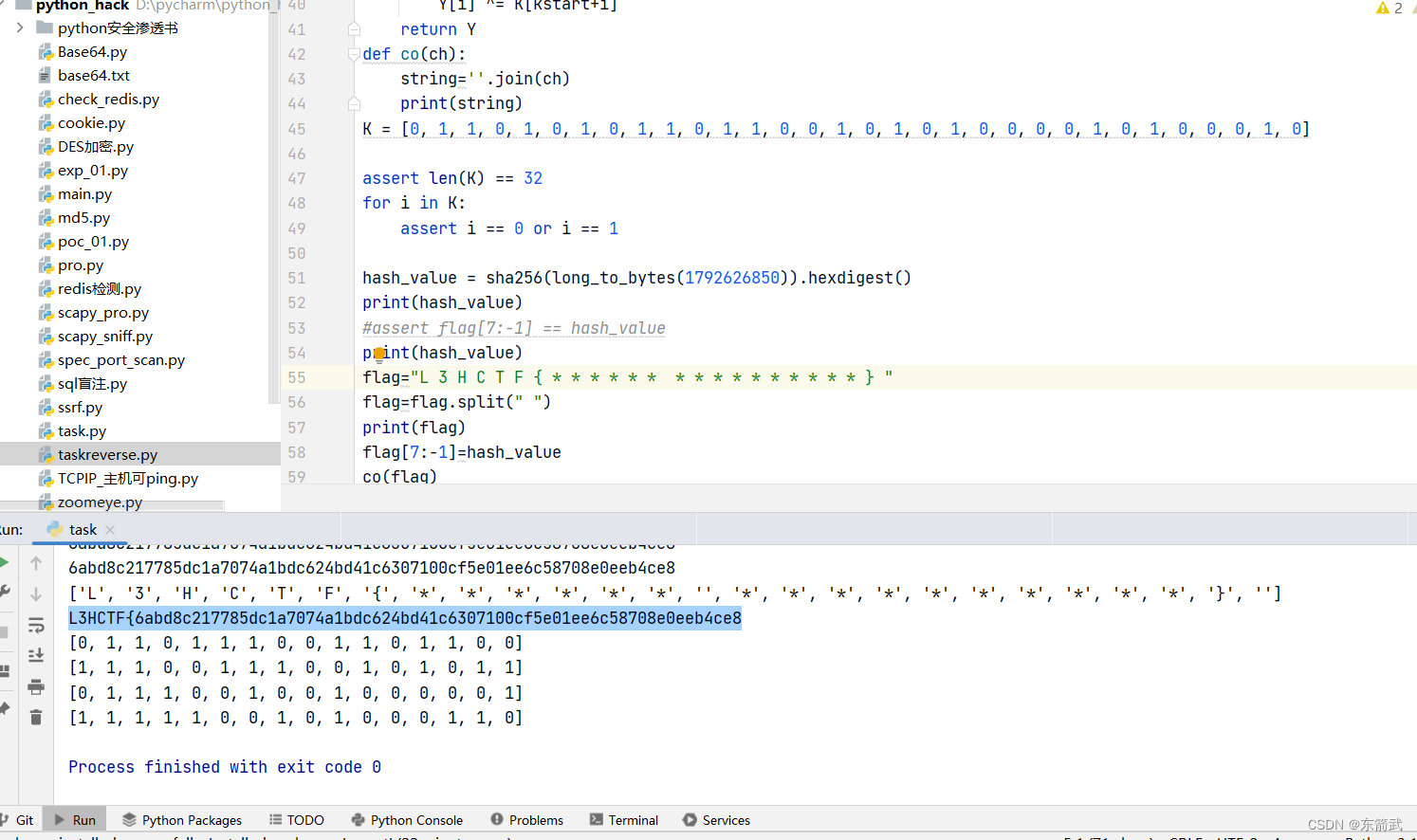Screen dimensions: 1417x840
Task: Toggle soft-wrap in the run console
Action: 36,625
